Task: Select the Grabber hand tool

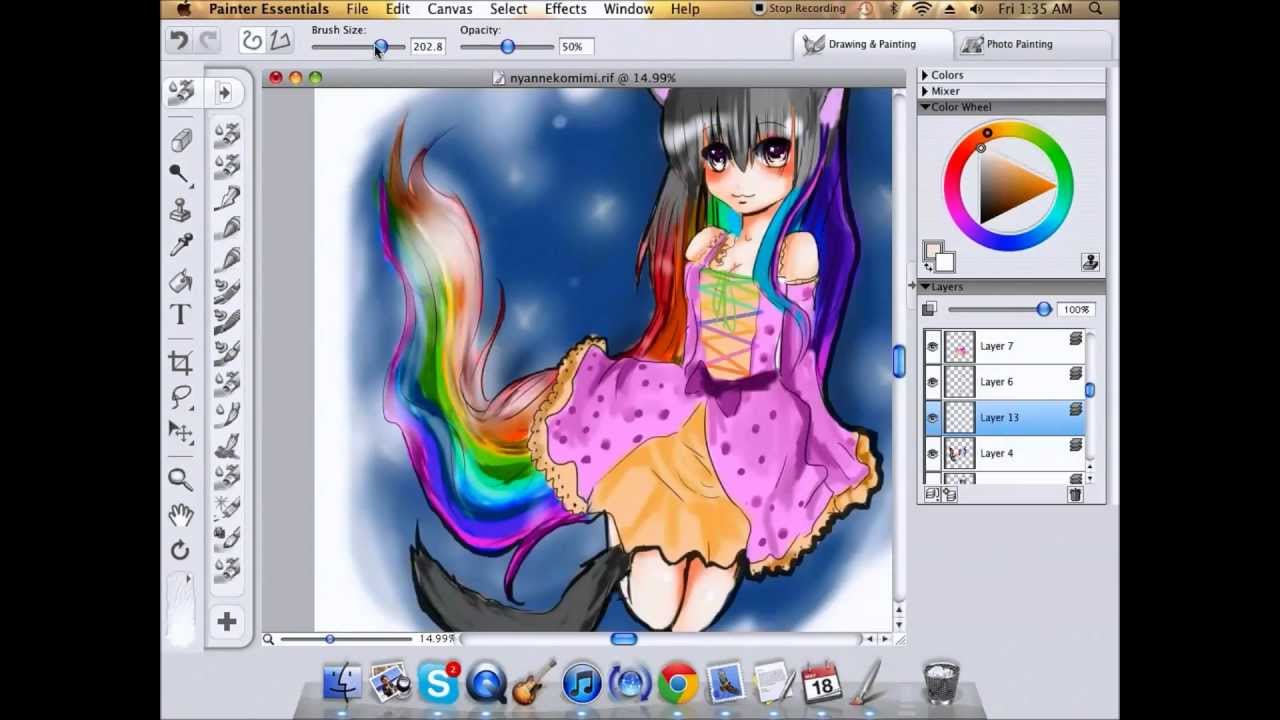Action: pyautogui.click(x=181, y=515)
